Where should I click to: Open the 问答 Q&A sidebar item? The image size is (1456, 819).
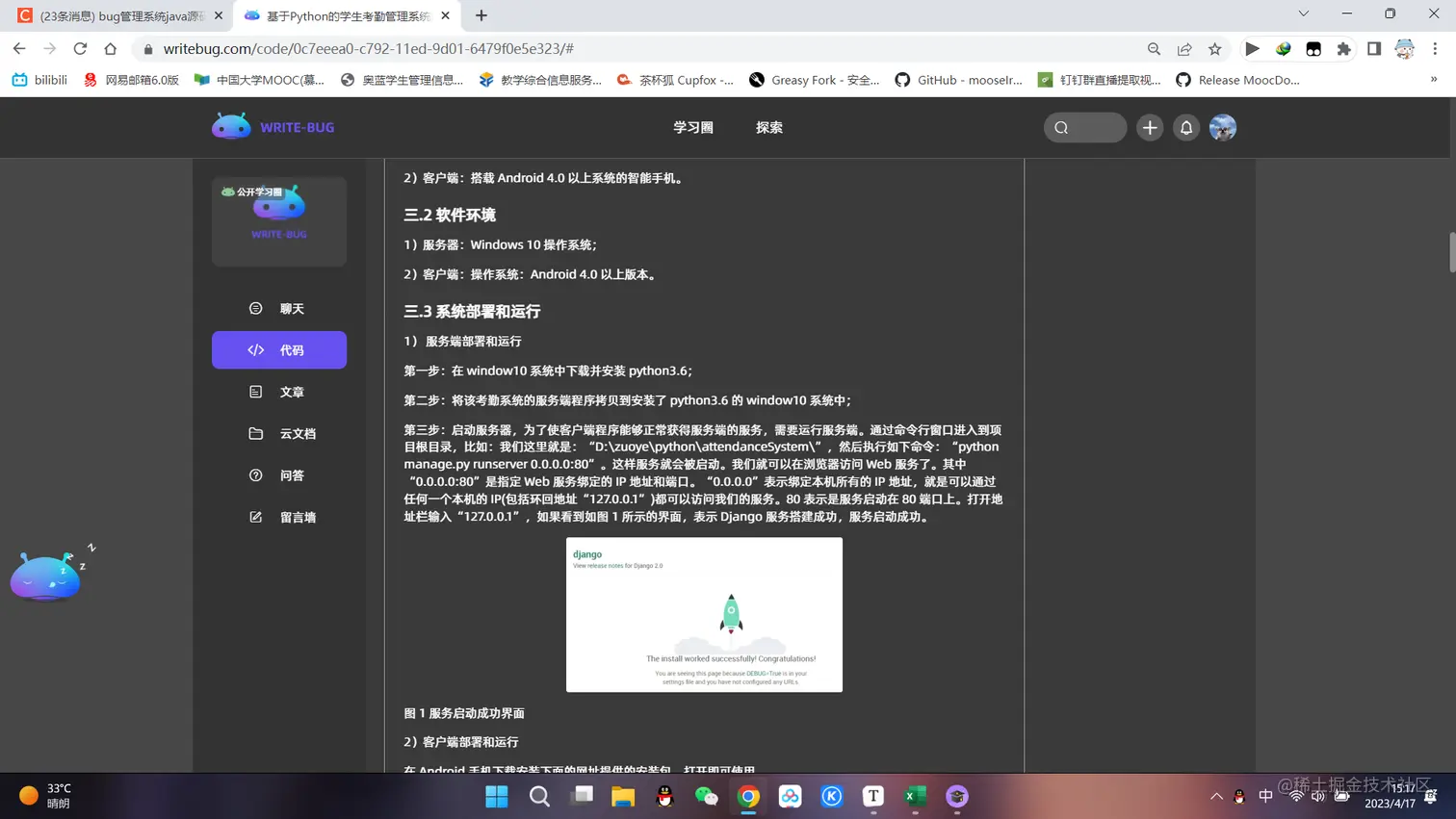(x=279, y=475)
